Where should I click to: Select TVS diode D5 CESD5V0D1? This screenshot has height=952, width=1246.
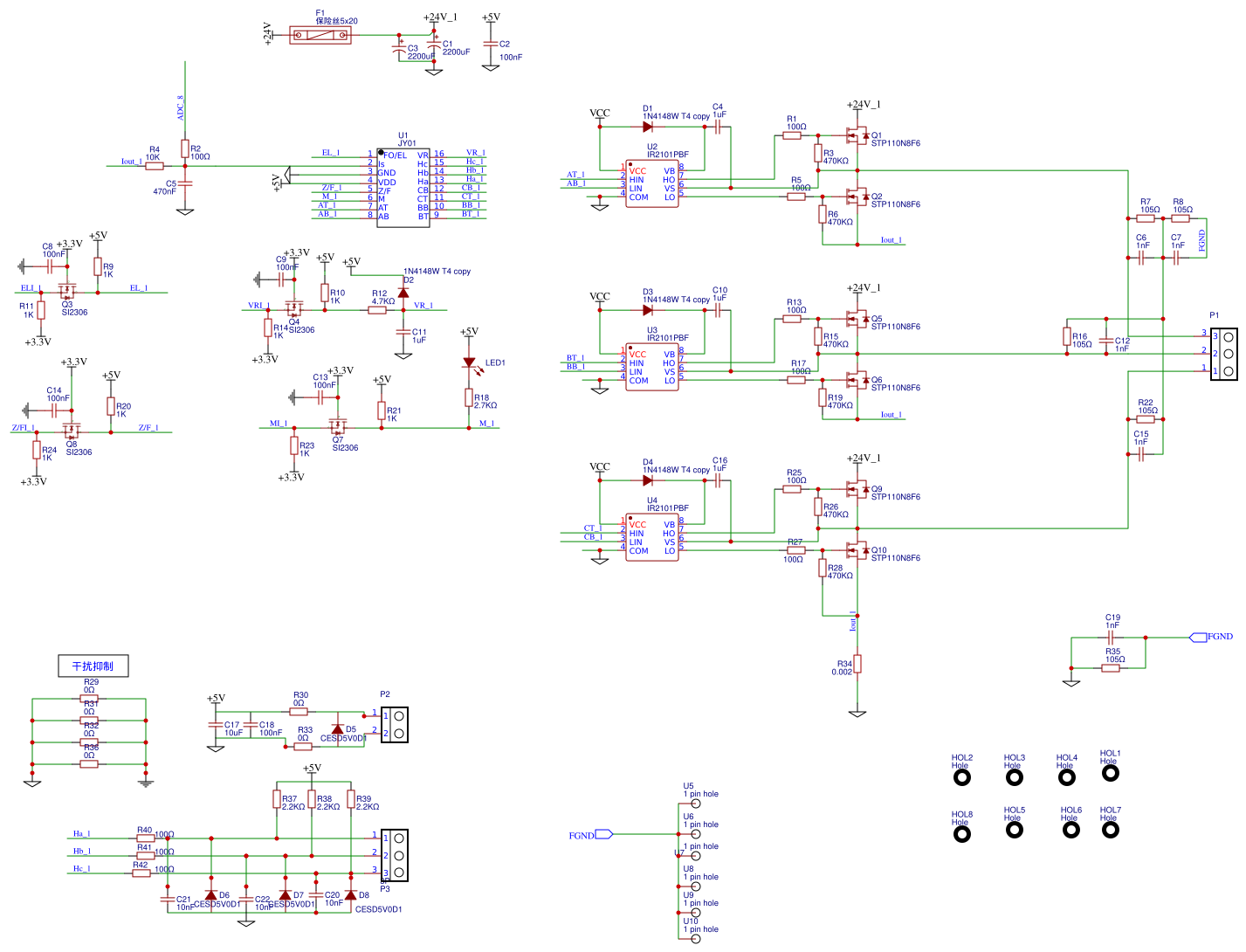click(337, 728)
